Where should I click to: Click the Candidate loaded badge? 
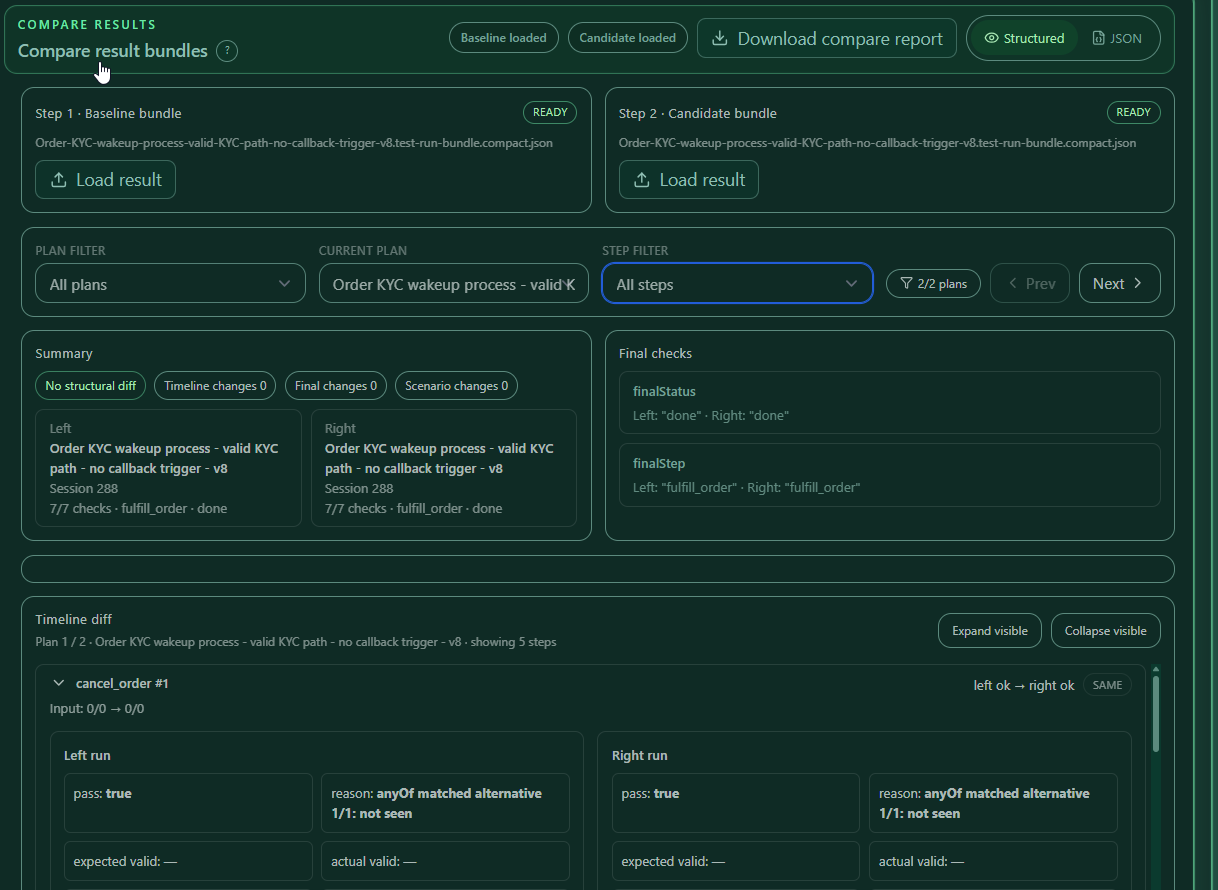(628, 38)
